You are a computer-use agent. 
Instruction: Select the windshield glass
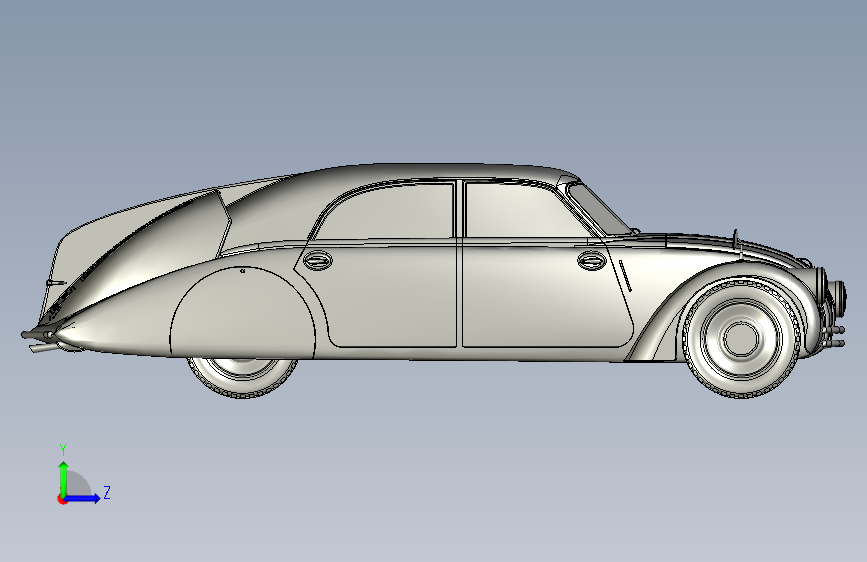600,211
